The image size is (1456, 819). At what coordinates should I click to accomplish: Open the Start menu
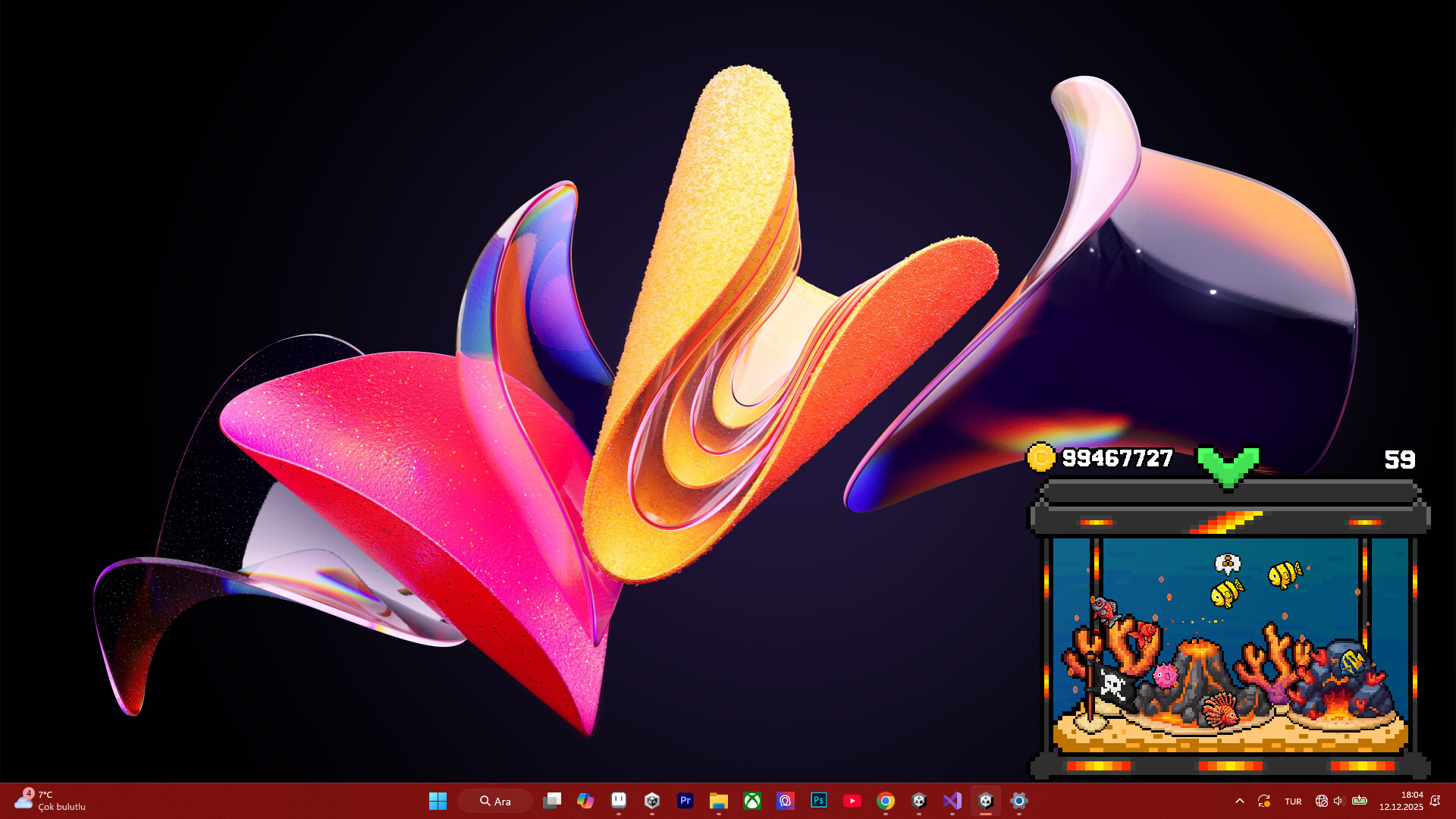(x=438, y=801)
